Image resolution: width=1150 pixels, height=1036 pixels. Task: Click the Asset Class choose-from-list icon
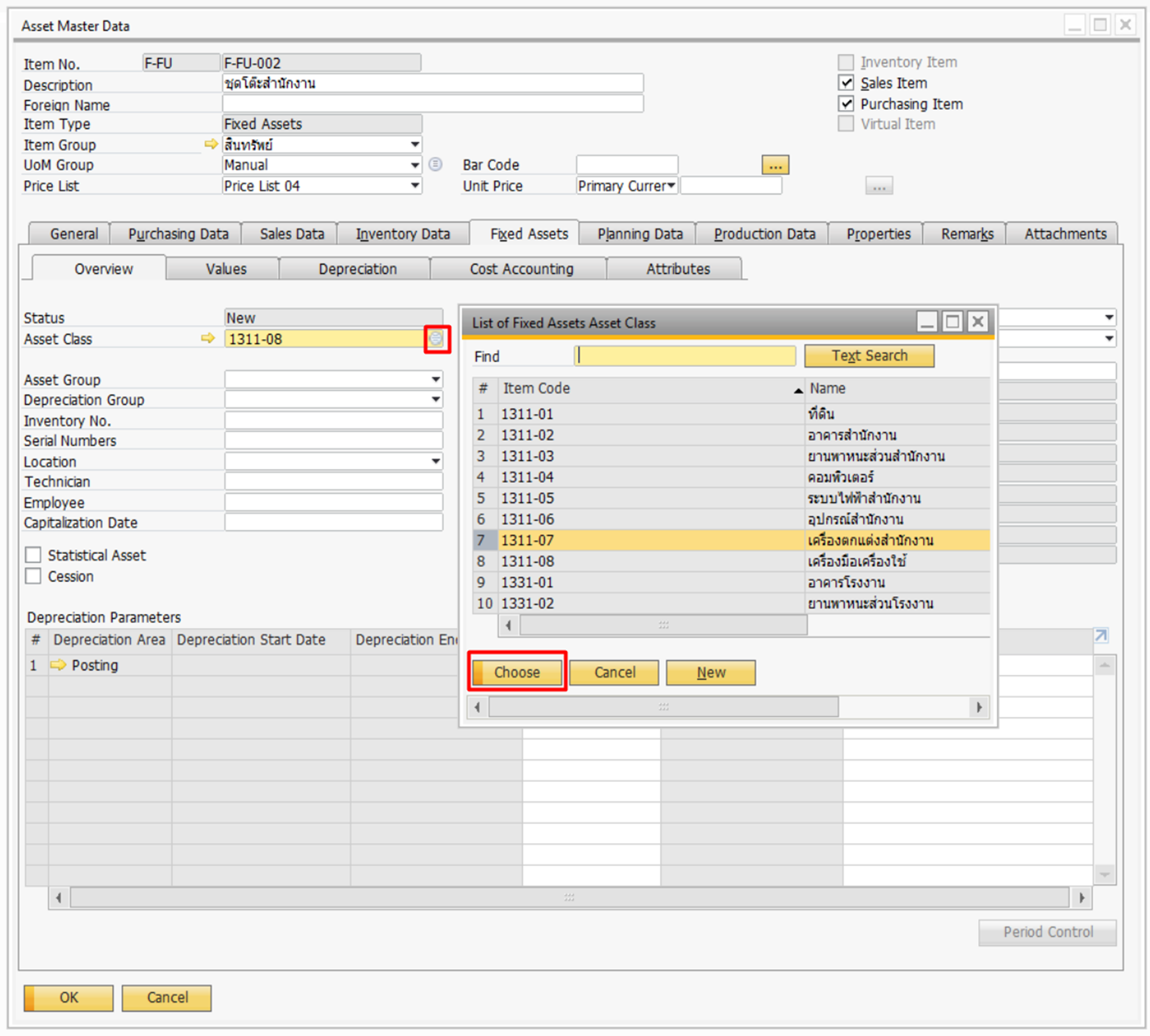pyautogui.click(x=436, y=338)
